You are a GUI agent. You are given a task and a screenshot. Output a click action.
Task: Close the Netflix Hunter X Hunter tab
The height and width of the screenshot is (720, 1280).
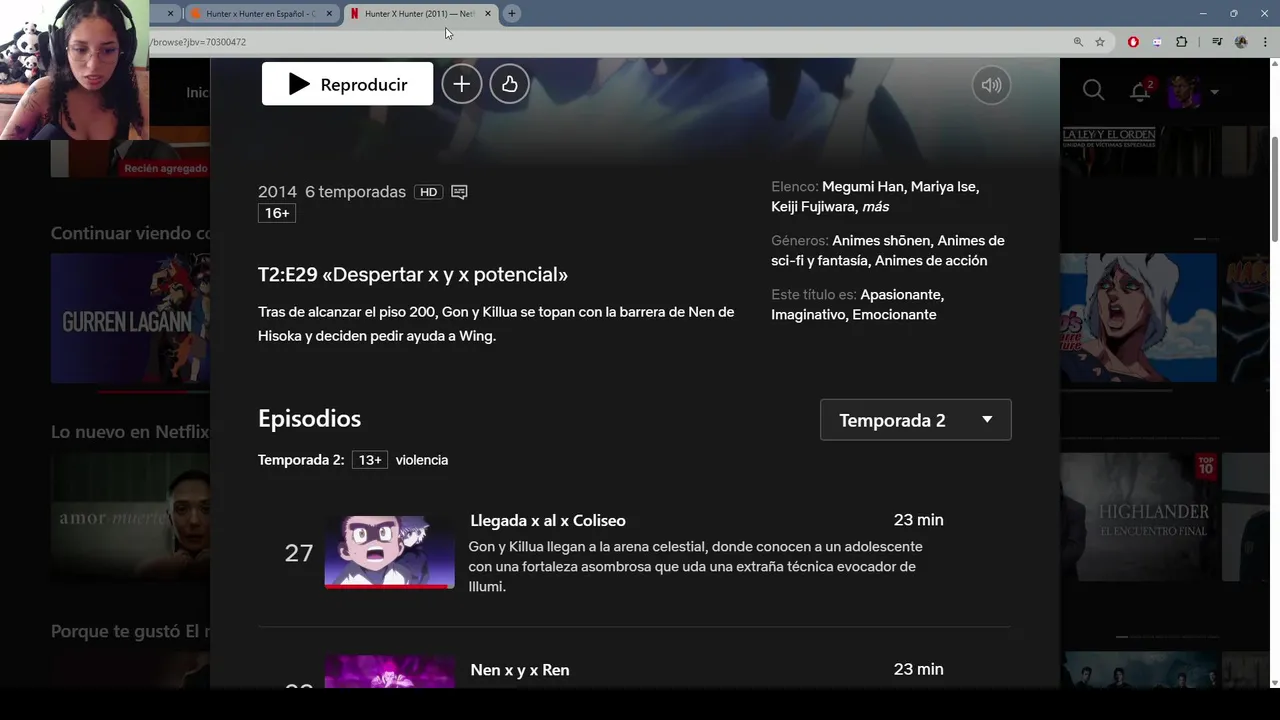pyautogui.click(x=488, y=14)
